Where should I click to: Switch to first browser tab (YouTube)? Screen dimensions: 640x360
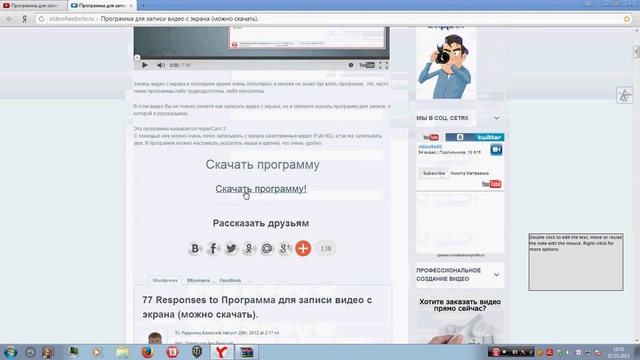(33, 6)
